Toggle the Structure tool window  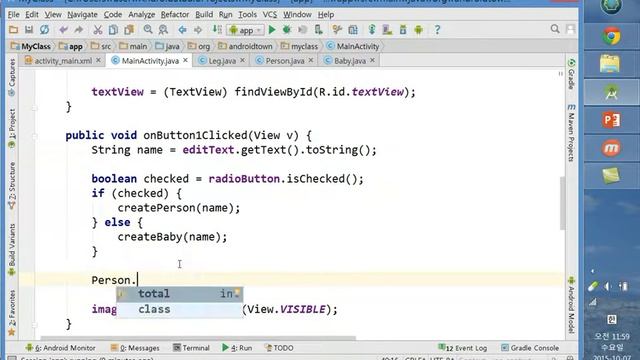12,186
